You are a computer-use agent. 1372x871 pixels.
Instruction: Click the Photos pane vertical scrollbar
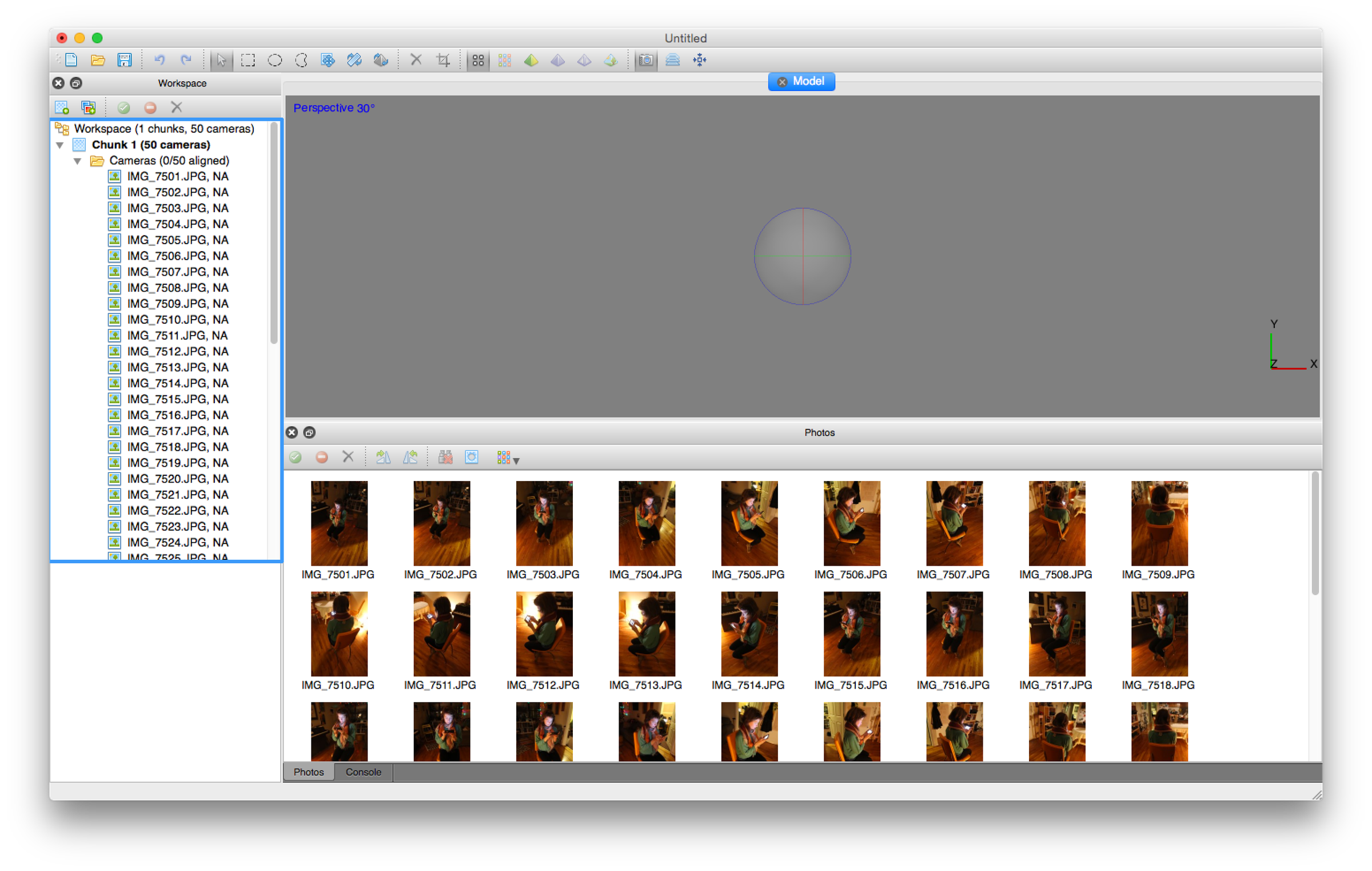tap(1315, 532)
